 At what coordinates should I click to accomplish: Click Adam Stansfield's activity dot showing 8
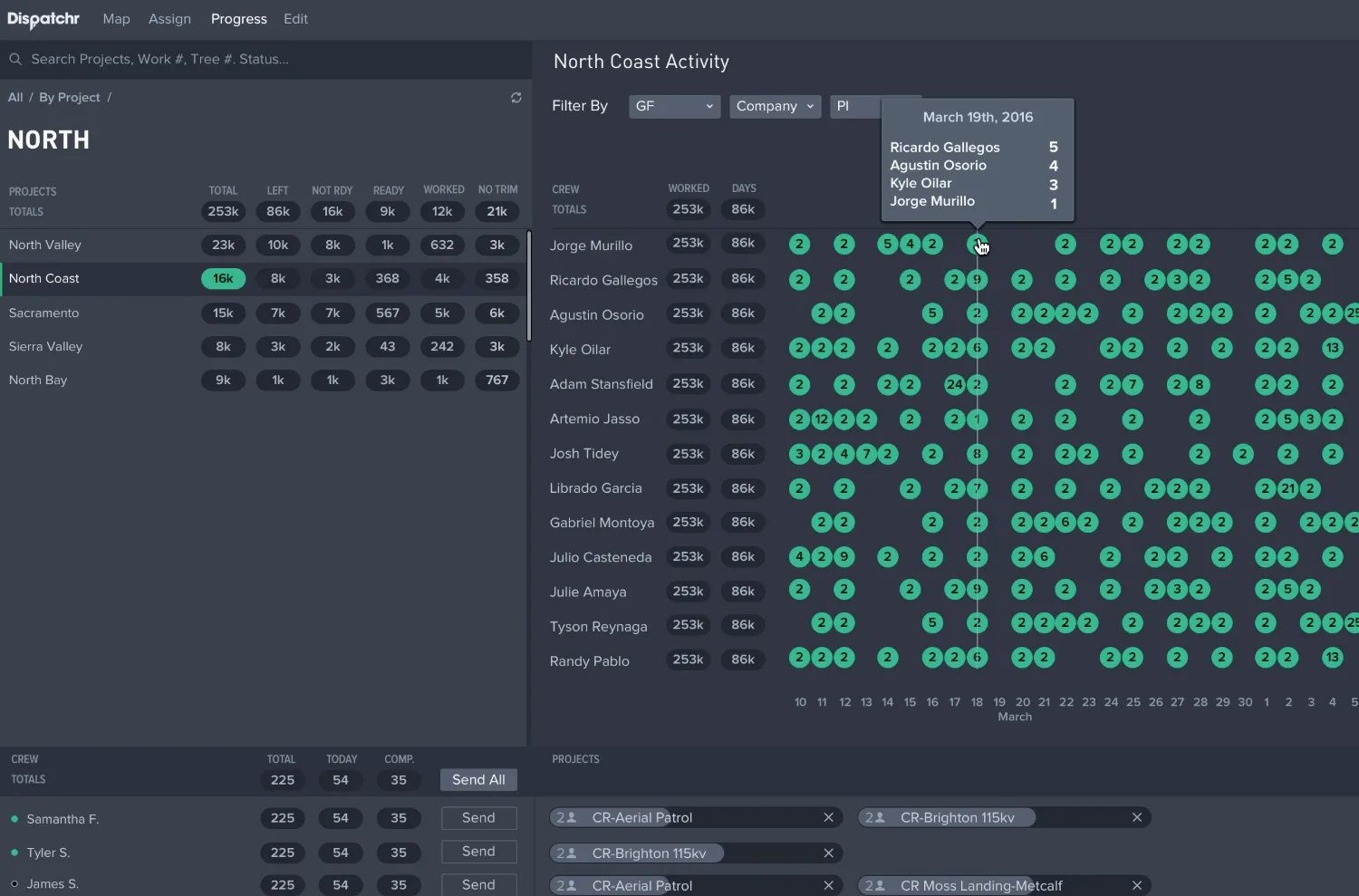1199,384
